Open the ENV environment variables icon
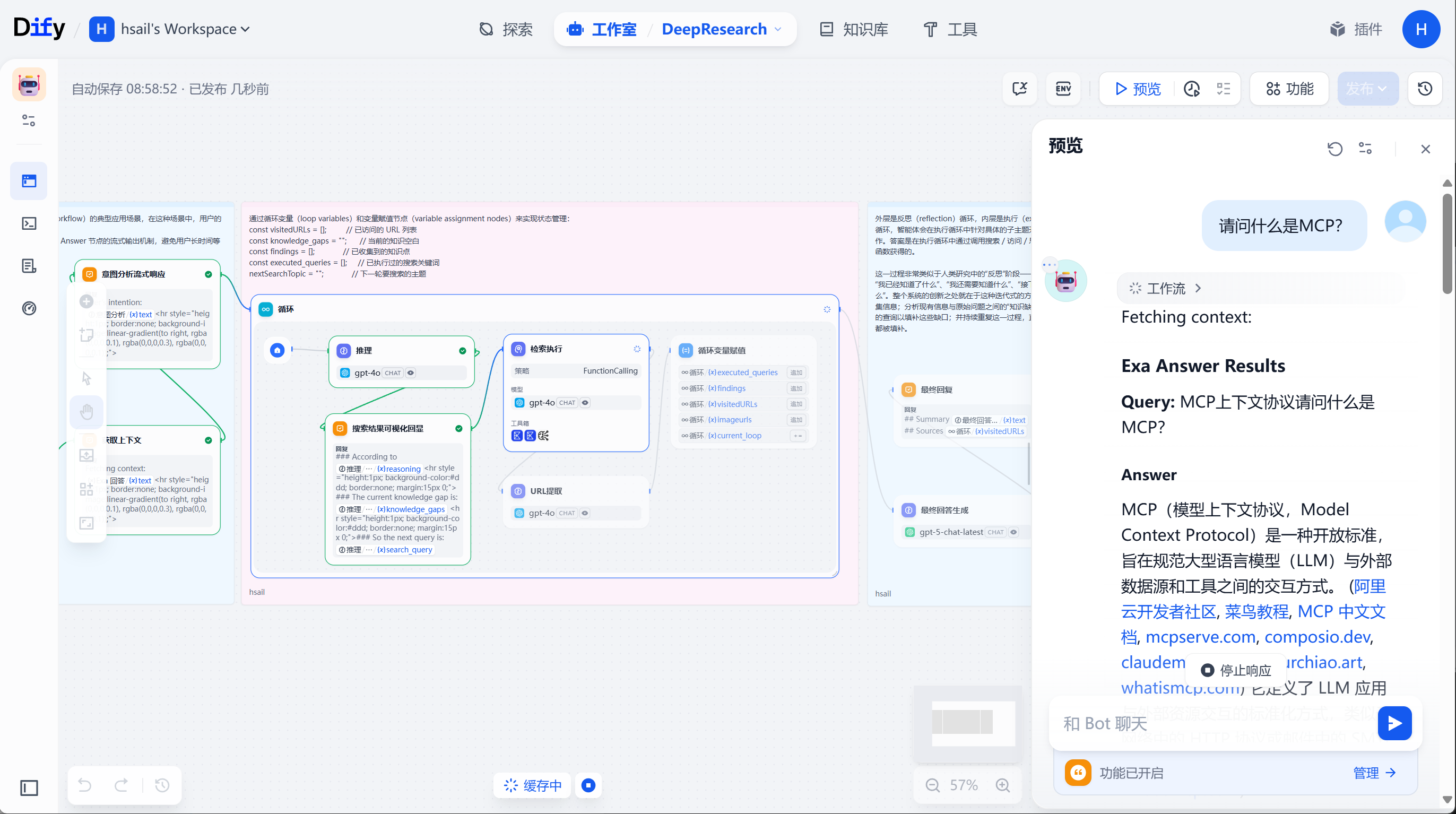 click(x=1063, y=89)
